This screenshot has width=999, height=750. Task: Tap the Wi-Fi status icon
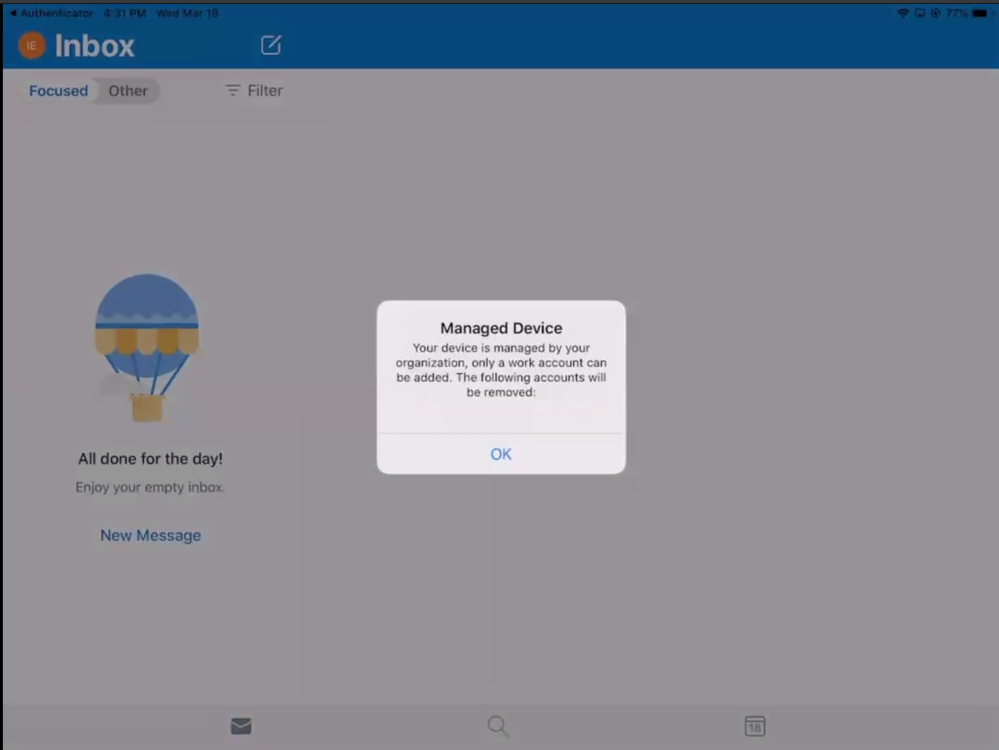(x=903, y=13)
